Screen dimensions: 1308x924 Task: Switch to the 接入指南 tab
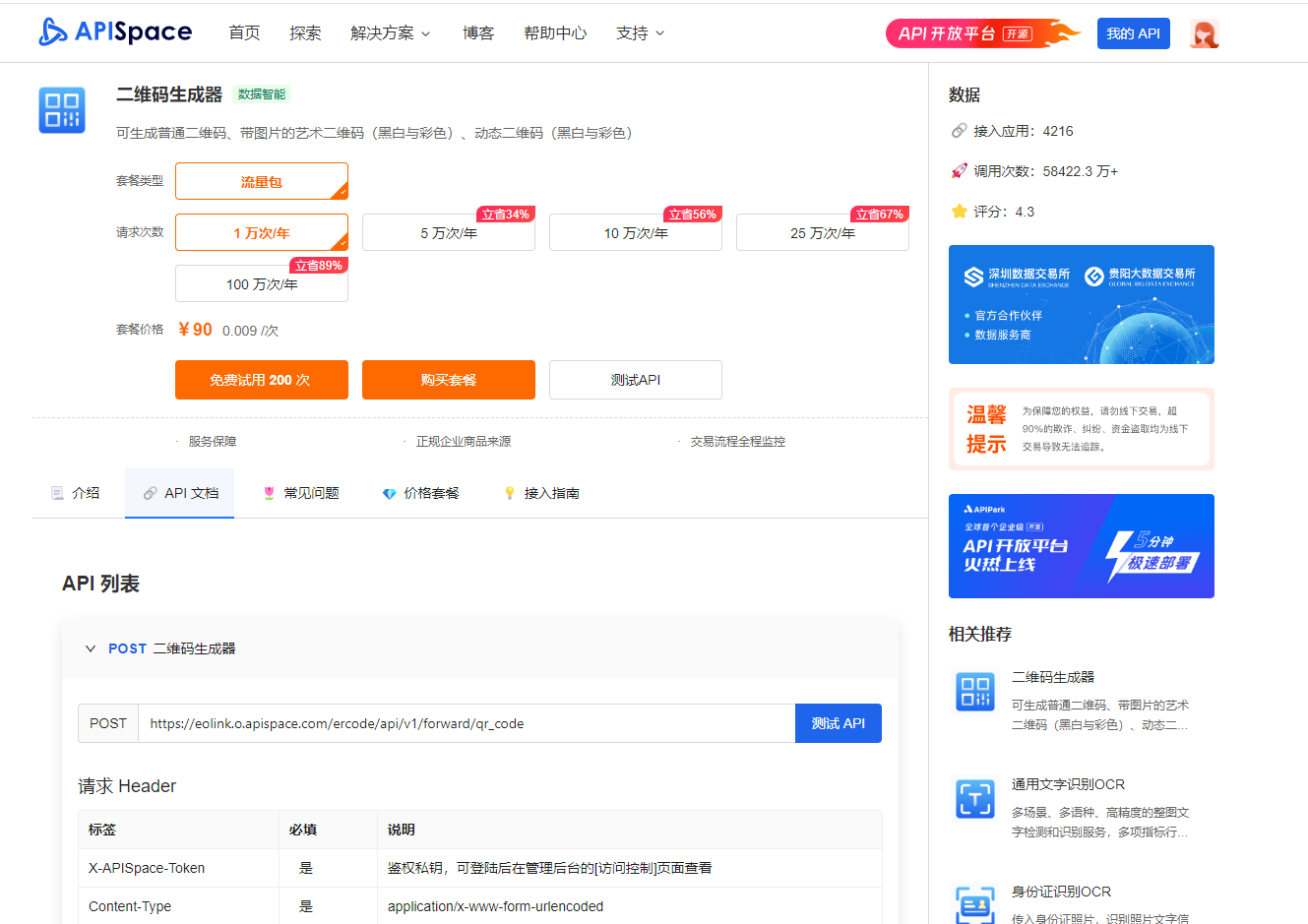(540, 493)
